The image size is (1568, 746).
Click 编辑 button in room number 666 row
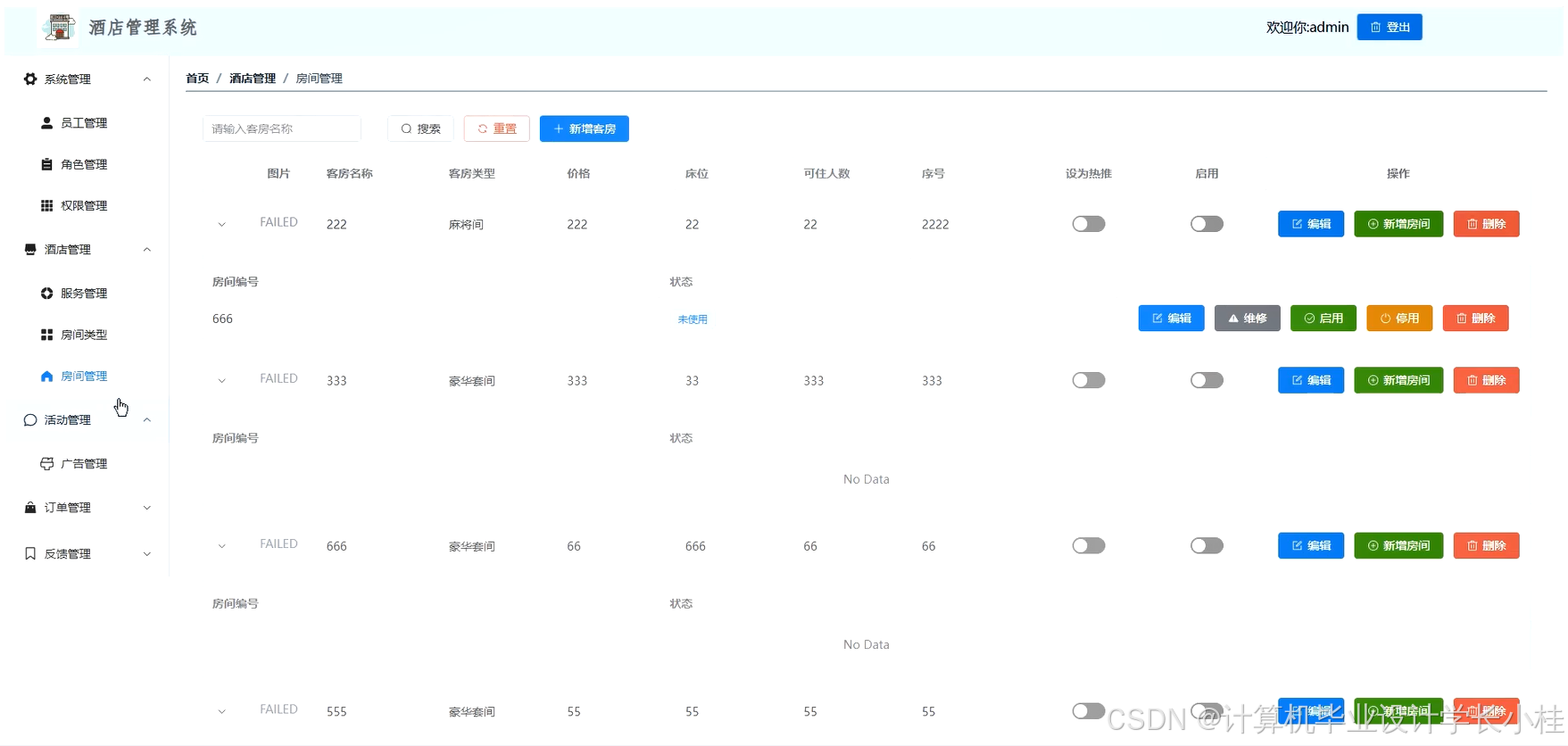(x=1172, y=319)
